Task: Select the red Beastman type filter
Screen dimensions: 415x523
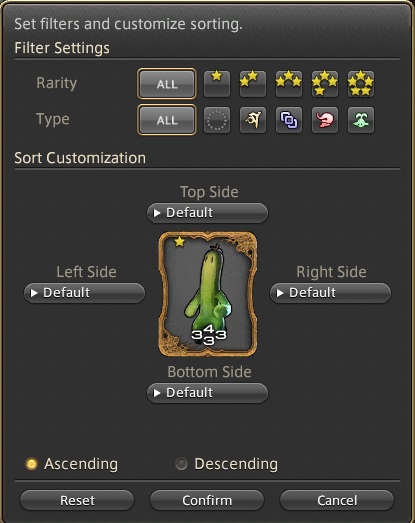Action: click(x=325, y=120)
